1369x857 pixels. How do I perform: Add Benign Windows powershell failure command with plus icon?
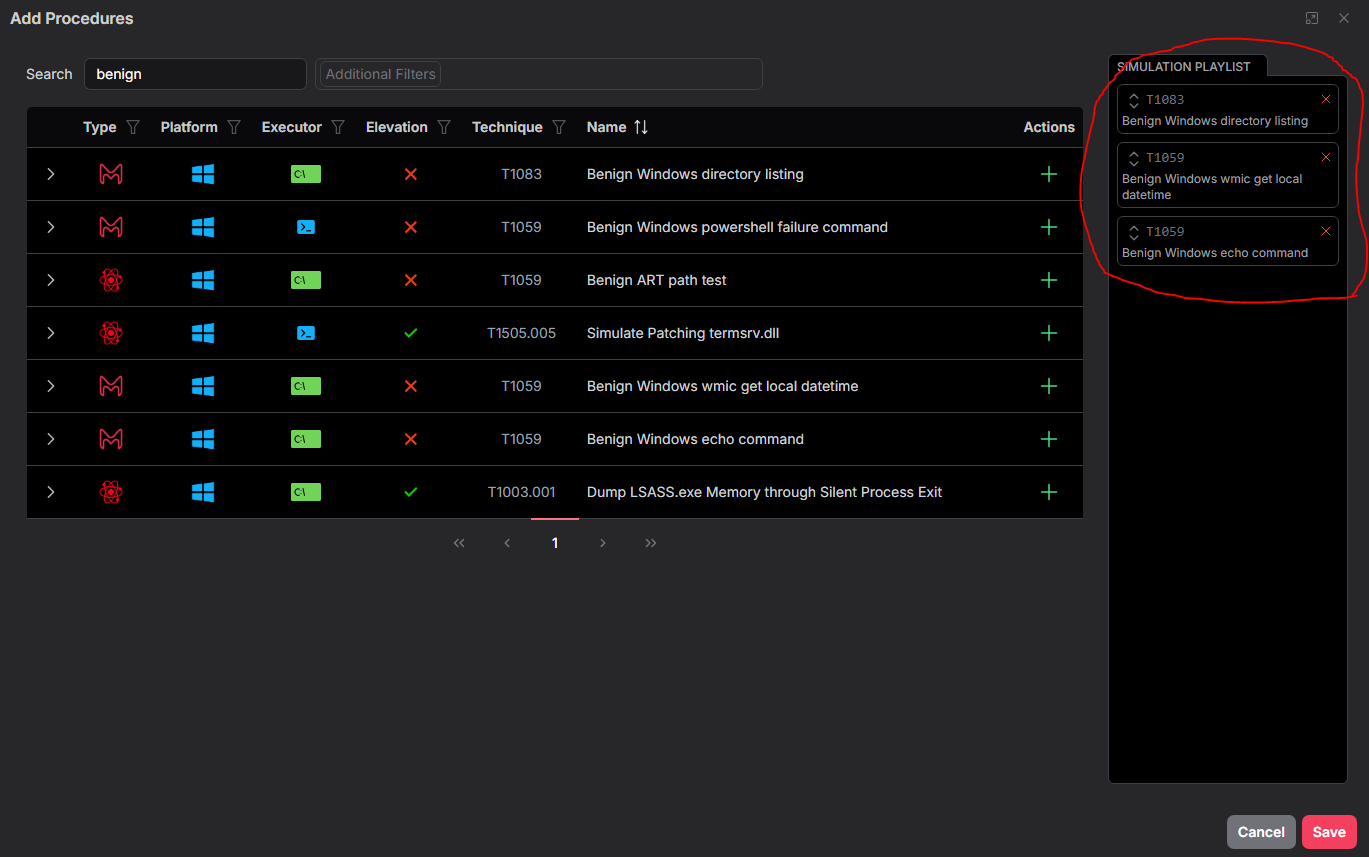1048,227
